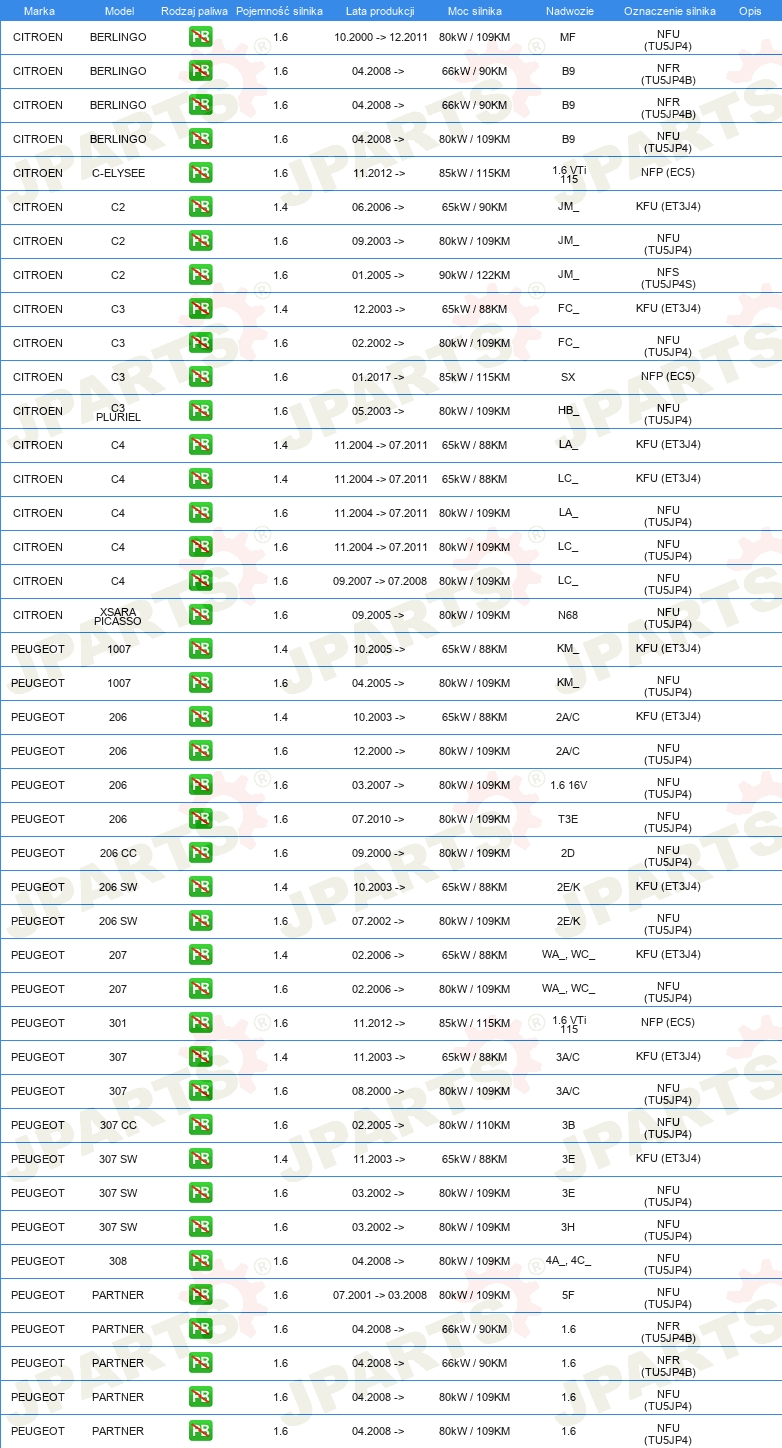Click fuel icon in C4 09.2007 -> 07.2008 row
The image size is (782, 1448).
(200, 581)
